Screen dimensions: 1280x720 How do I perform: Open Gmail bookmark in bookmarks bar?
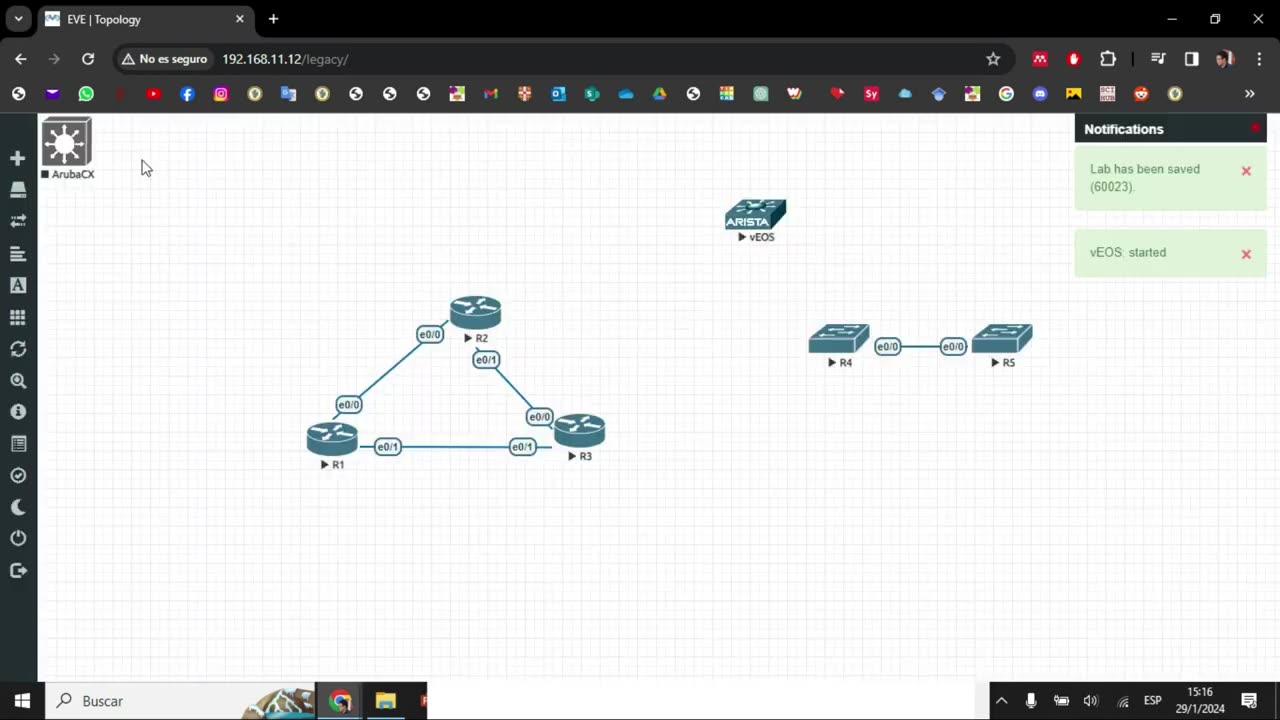[x=490, y=94]
